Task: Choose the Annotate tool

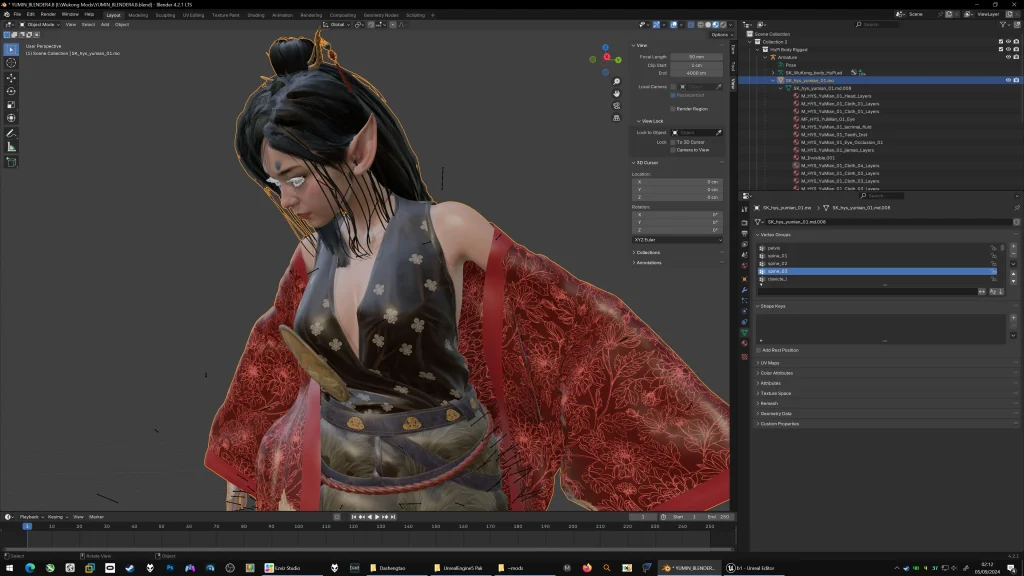Action: click(x=11, y=133)
